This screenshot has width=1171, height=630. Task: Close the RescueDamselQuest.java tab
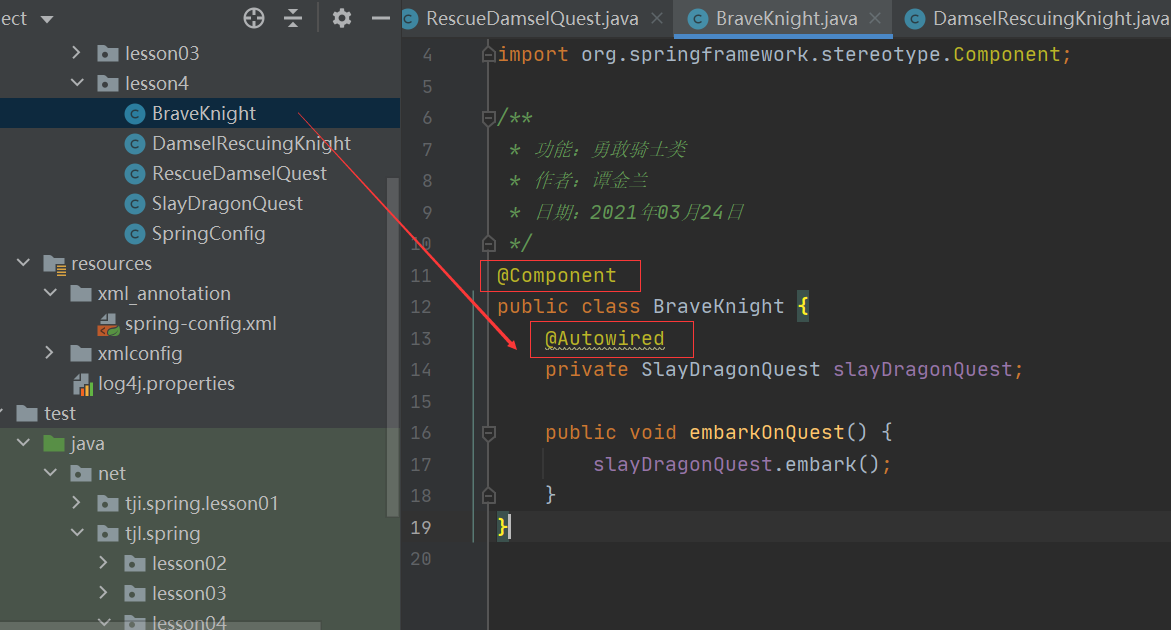pos(657,18)
